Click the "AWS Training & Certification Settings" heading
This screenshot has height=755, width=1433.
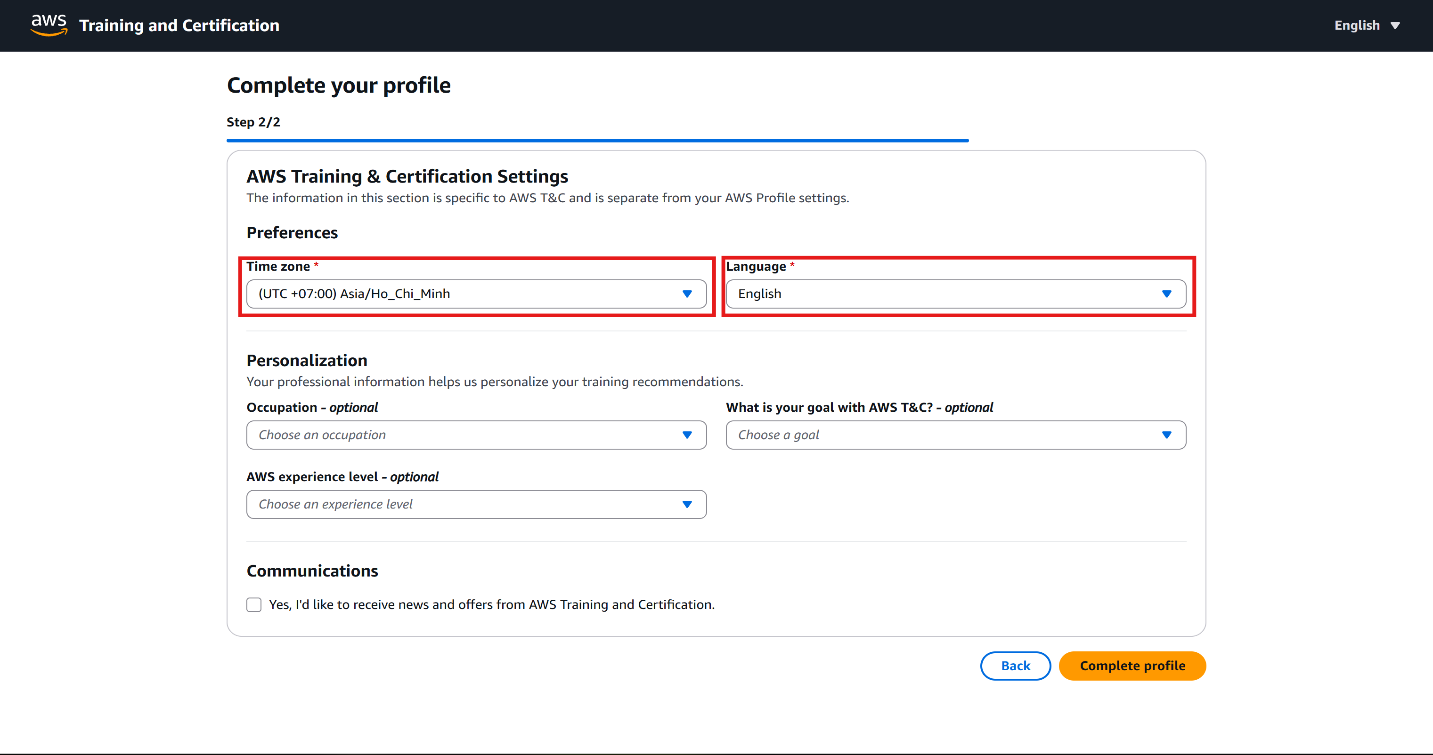408,177
